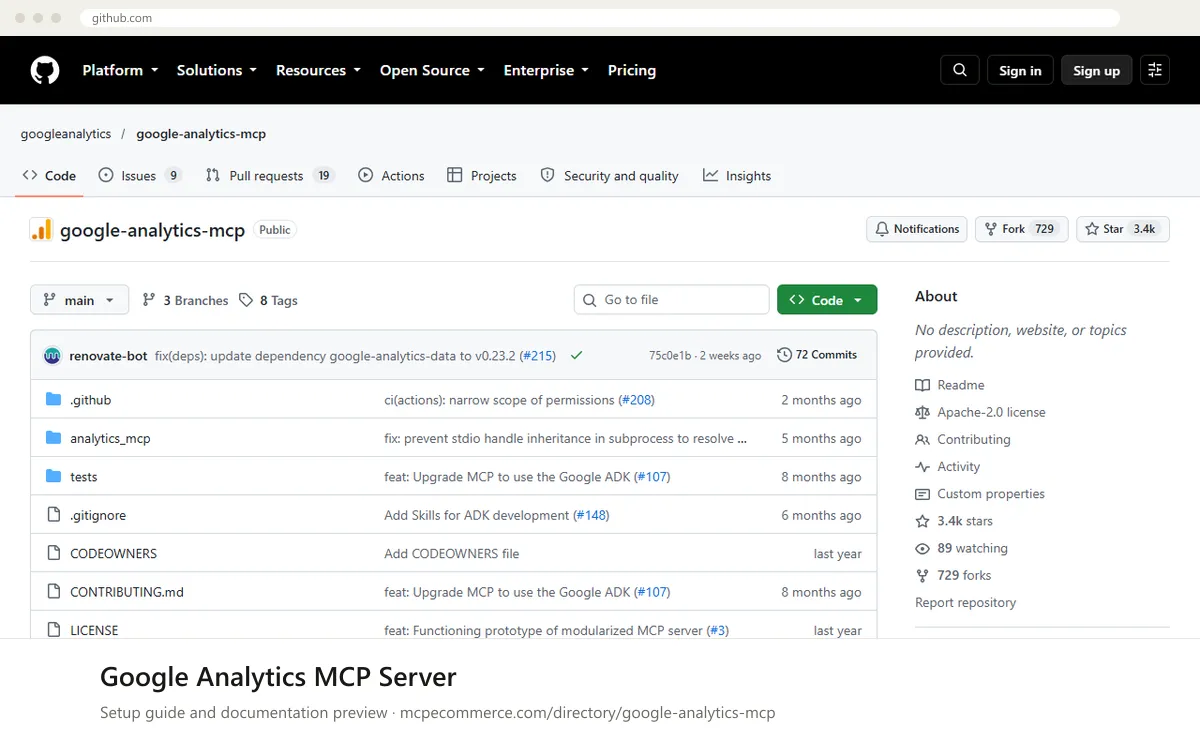Open the tests folder
Viewport: 1200px width, 750px height.
click(x=84, y=477)
